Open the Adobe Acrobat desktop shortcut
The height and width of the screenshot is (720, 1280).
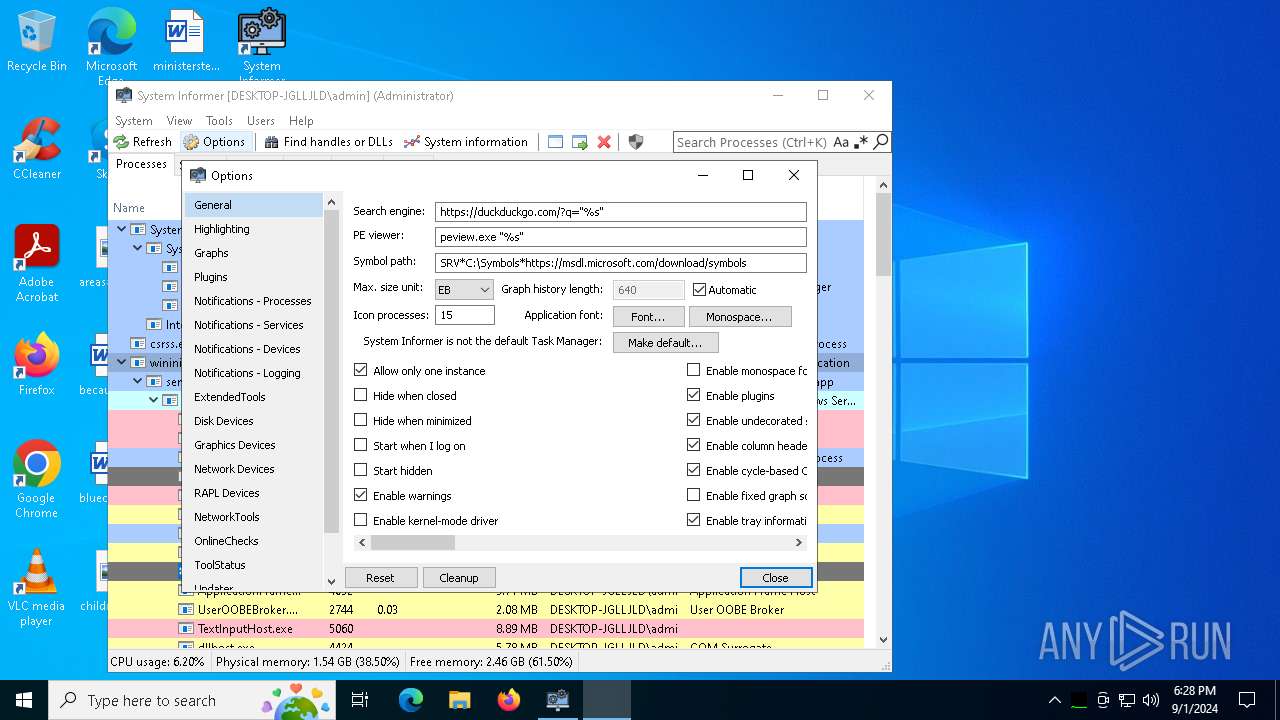(37, 263)
